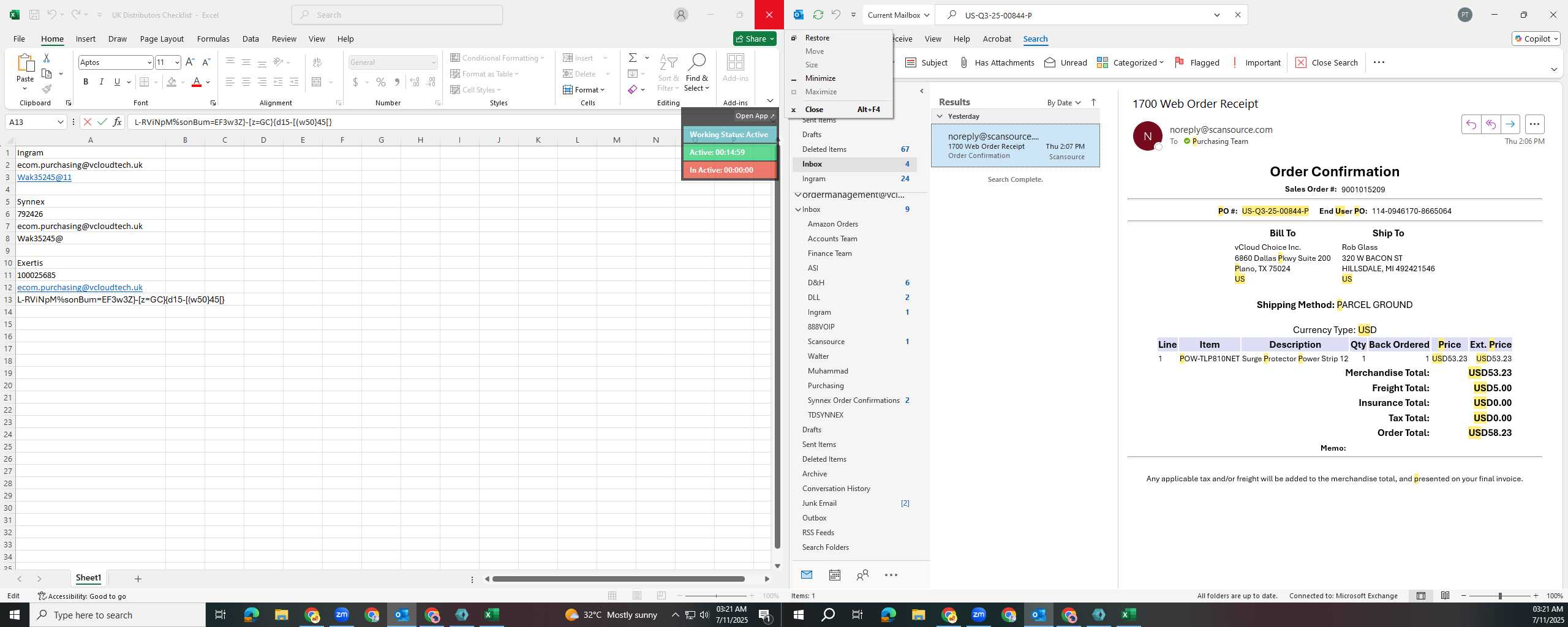Toggle Underline formatting in Excel
This screenshot has width=1568, height=627.
pyautogui.click(x=117, y=81)
